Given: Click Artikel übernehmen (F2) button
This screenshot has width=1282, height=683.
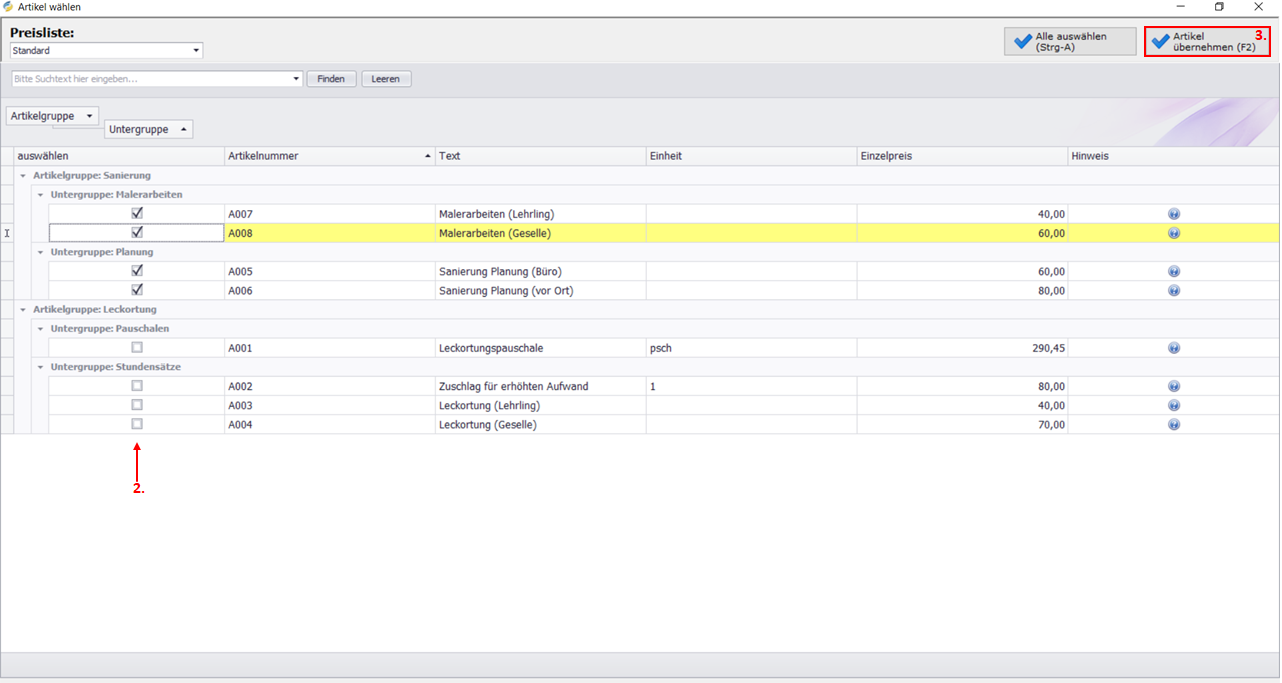Looking at the screenshot, I should click(1207, 42).
